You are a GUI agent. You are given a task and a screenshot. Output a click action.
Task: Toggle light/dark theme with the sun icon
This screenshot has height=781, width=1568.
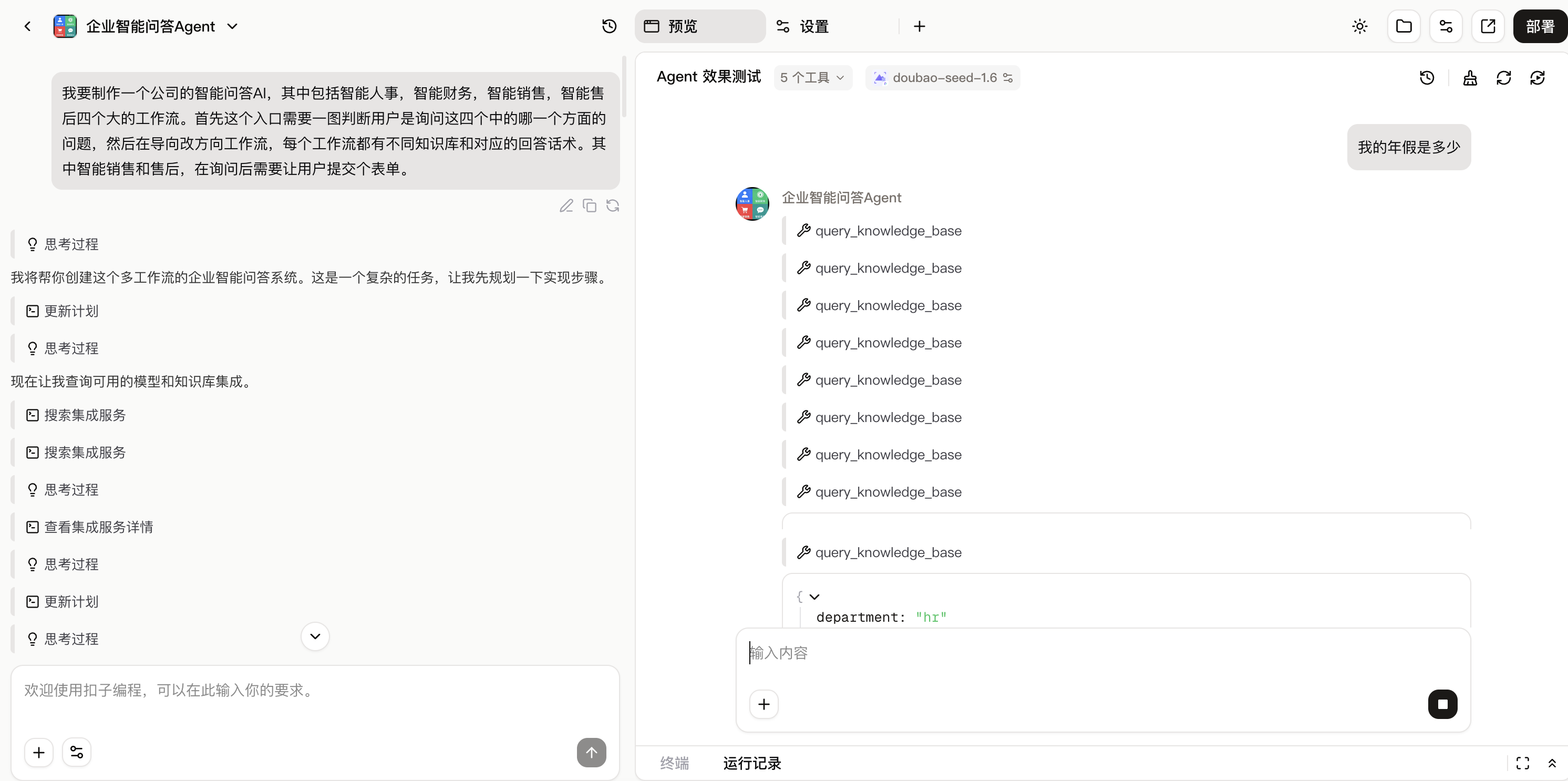point(1360,26)
